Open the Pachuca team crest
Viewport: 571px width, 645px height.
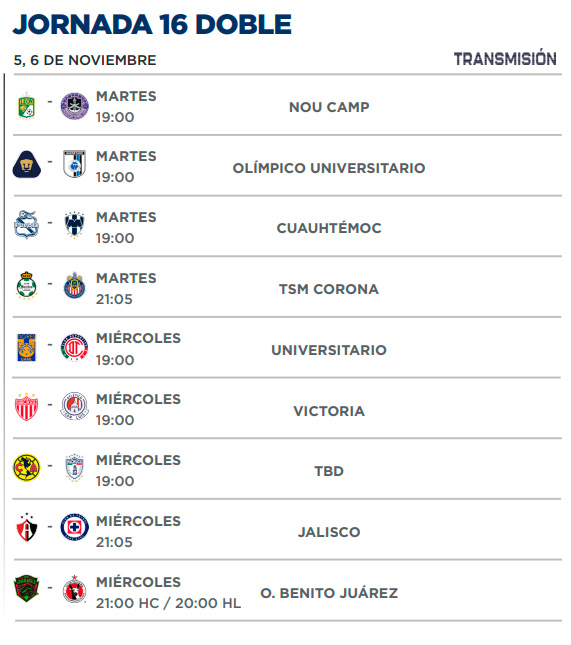[74, 468]
